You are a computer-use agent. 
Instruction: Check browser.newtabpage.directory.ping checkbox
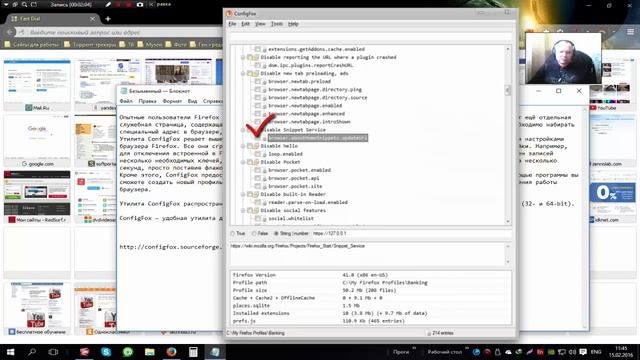click(258, 89)
